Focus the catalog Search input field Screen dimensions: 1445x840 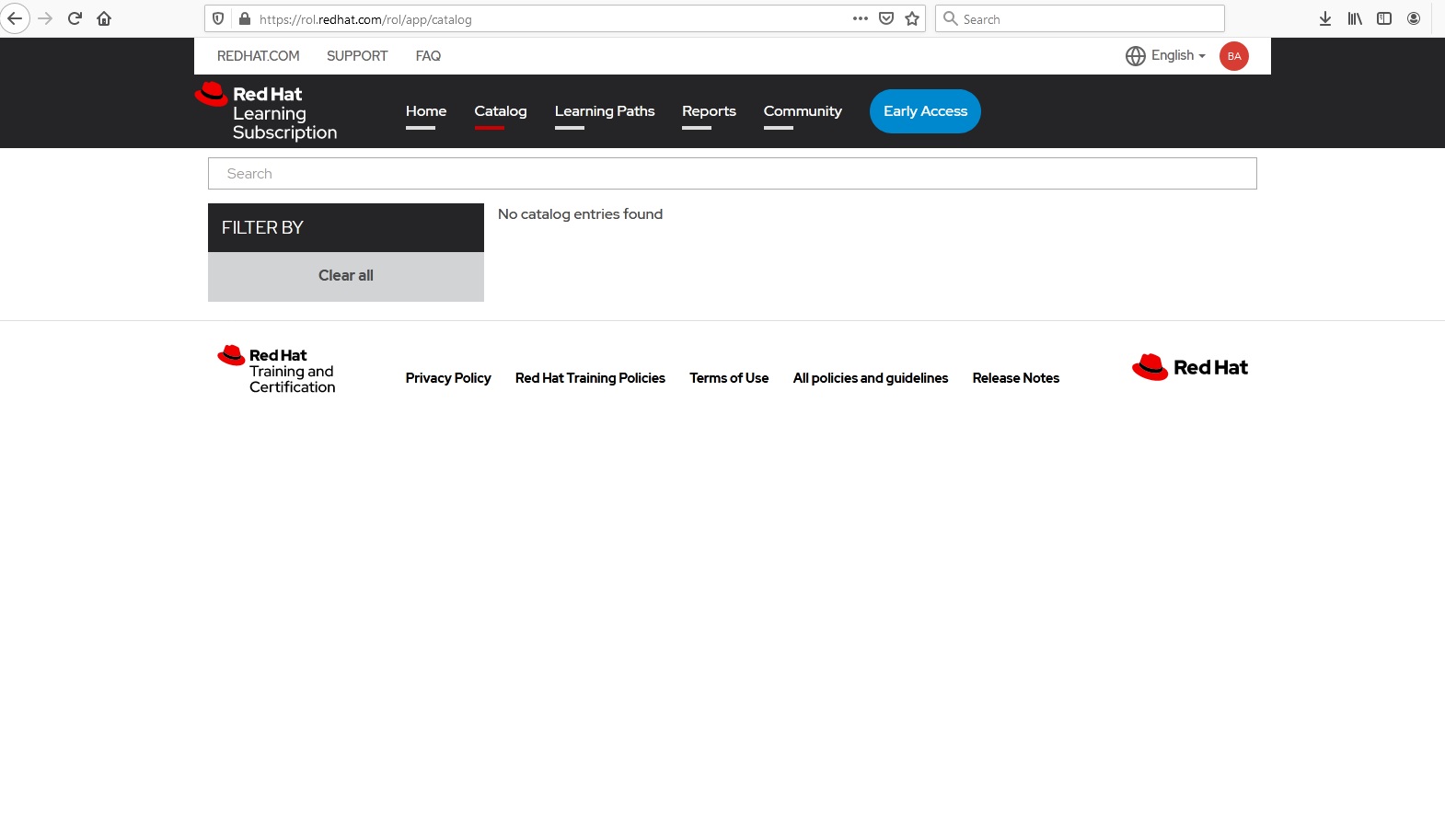[732, 174]
